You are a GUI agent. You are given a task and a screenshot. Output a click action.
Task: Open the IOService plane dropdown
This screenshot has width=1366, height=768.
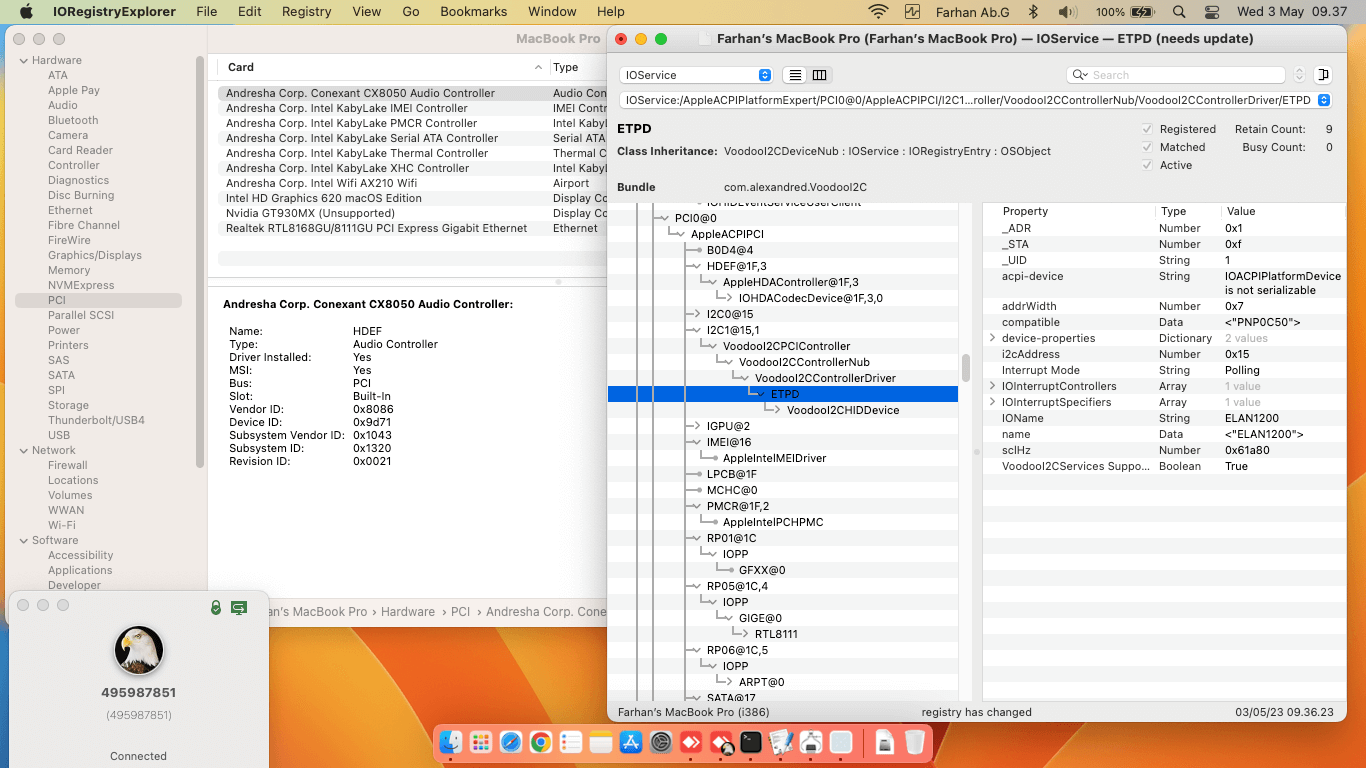696,75
